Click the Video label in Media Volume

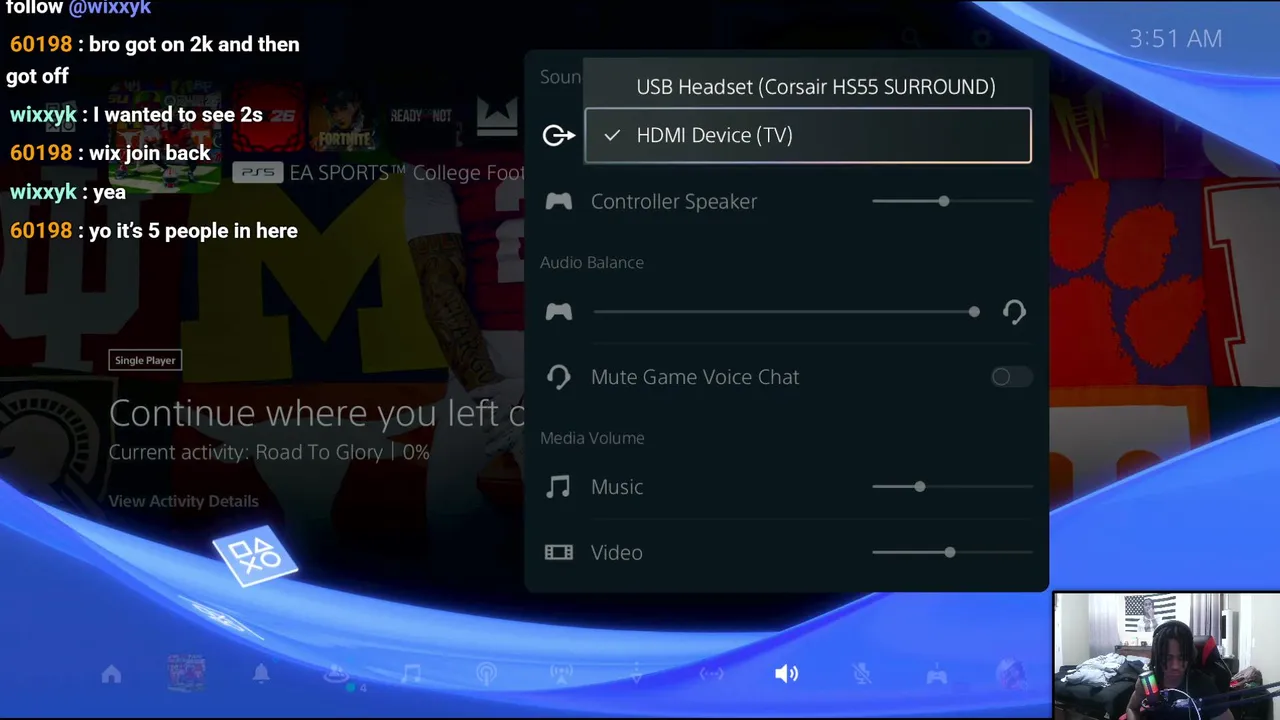[x=617, y=552]
